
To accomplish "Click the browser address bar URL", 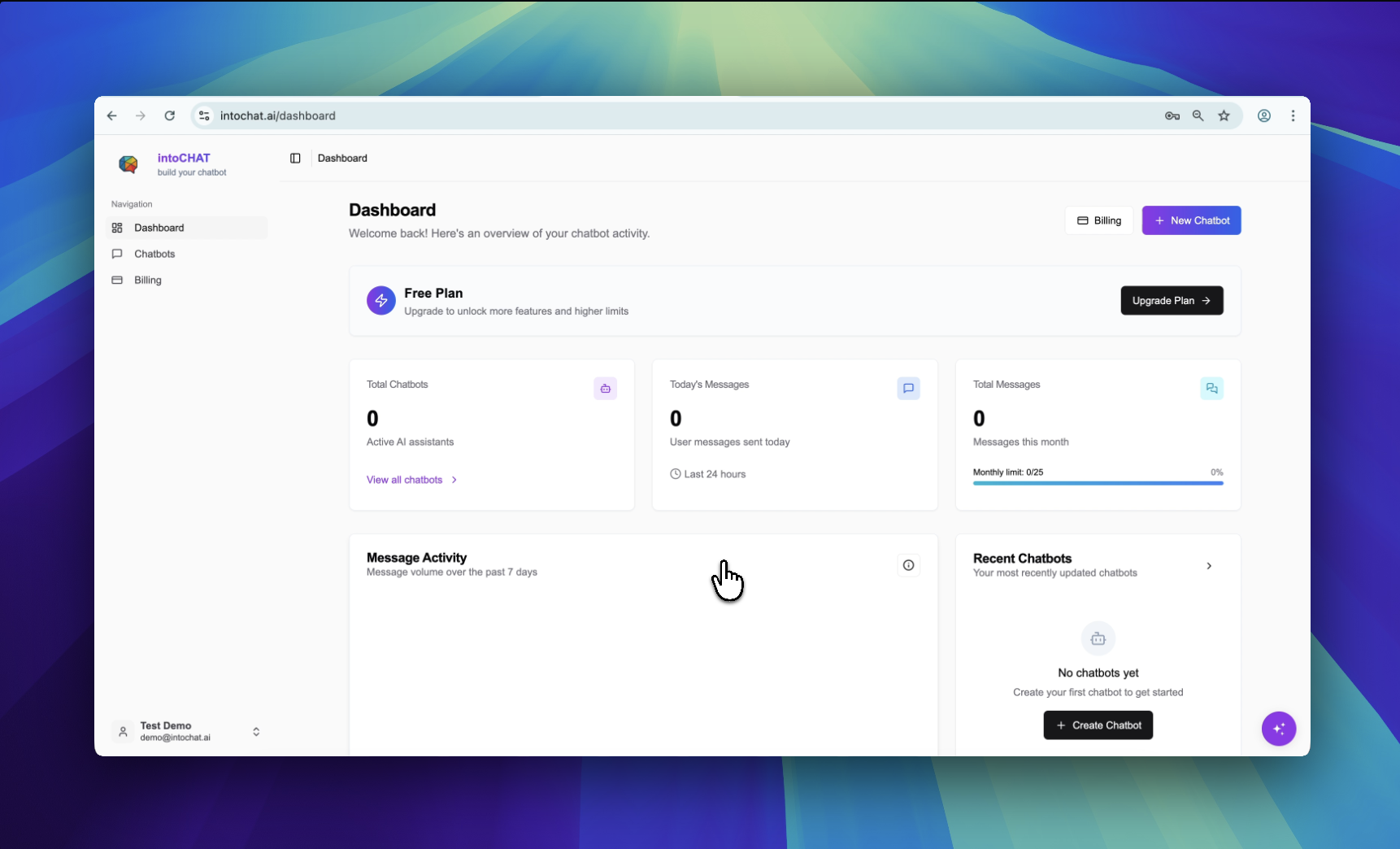I will click(278, 116).
